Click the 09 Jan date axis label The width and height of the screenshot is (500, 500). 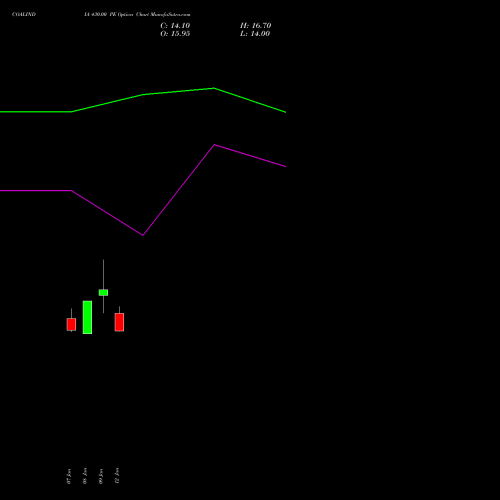[x=101, y=476]
